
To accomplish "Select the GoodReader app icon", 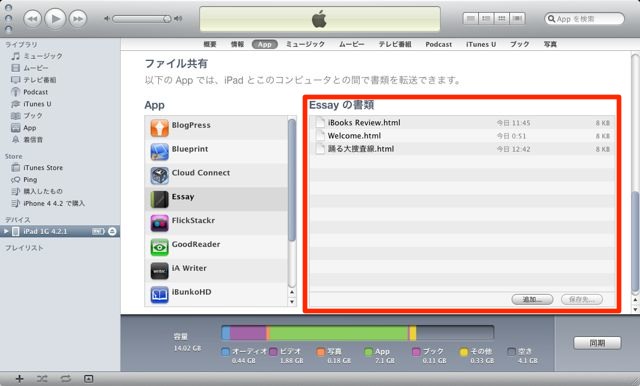I will click(x=159, y=247).
